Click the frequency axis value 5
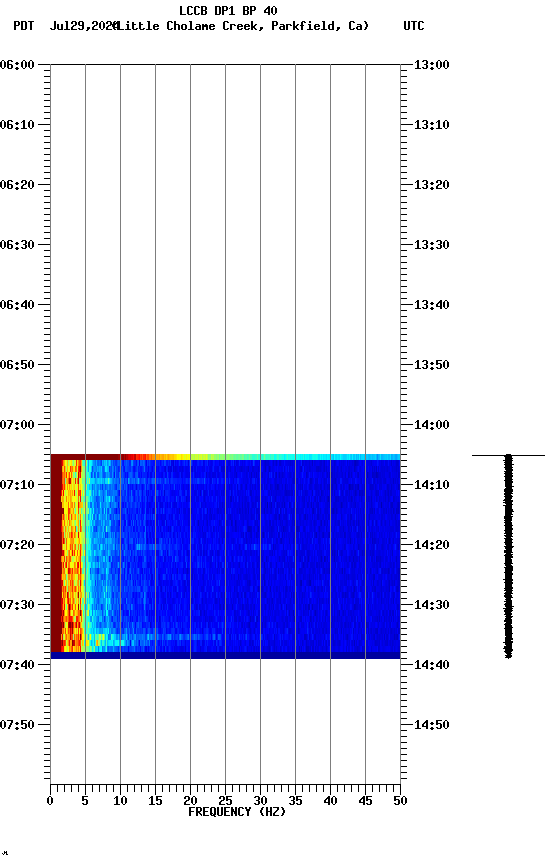 pos(85,801)
